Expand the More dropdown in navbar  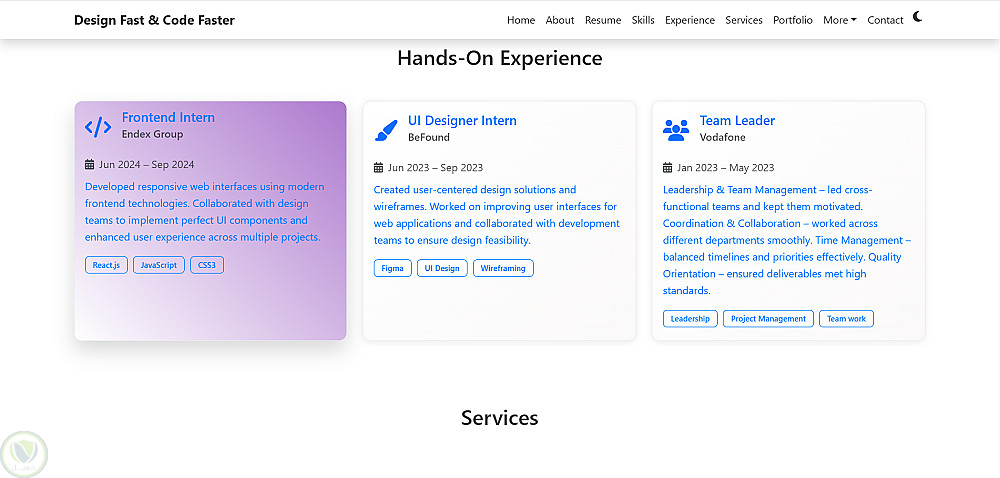click(839, 20)
